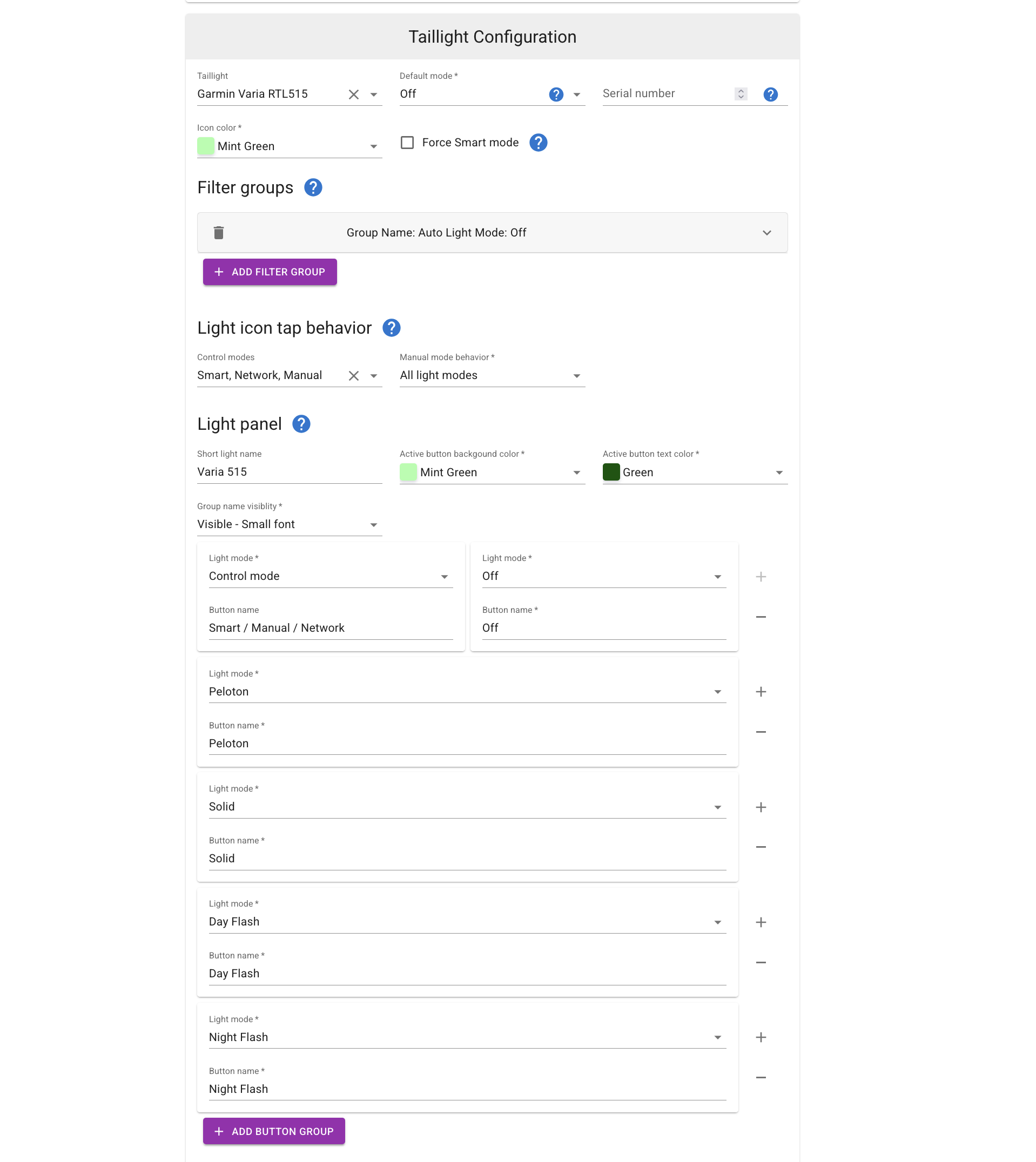Pick a new Mint Green icon color
The image size is (1036, 1162).
(x=289, y=147)
